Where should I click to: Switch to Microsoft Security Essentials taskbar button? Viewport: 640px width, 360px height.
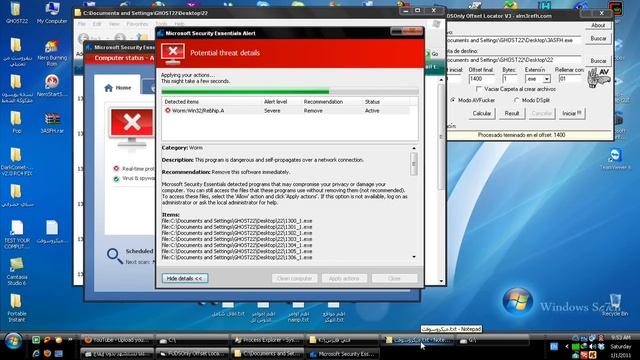pos(343,353)
